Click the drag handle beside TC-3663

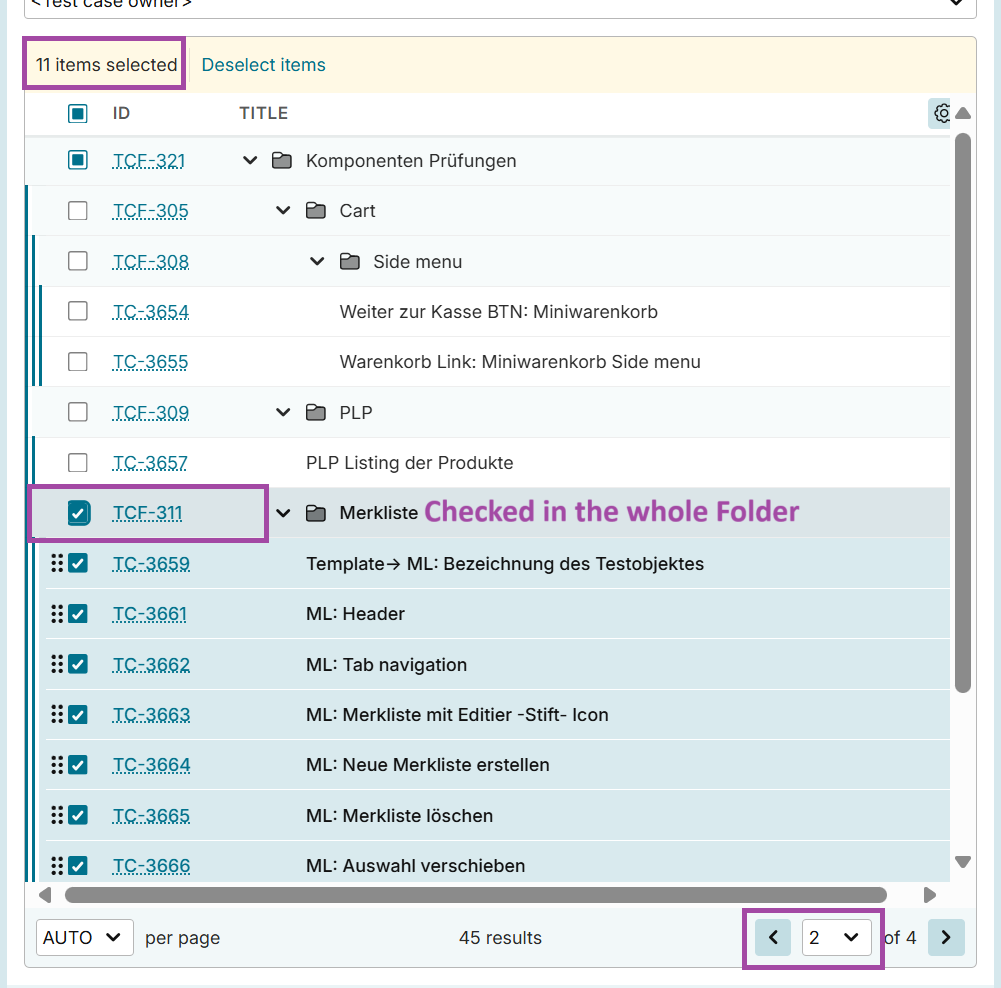coord(57,714)
